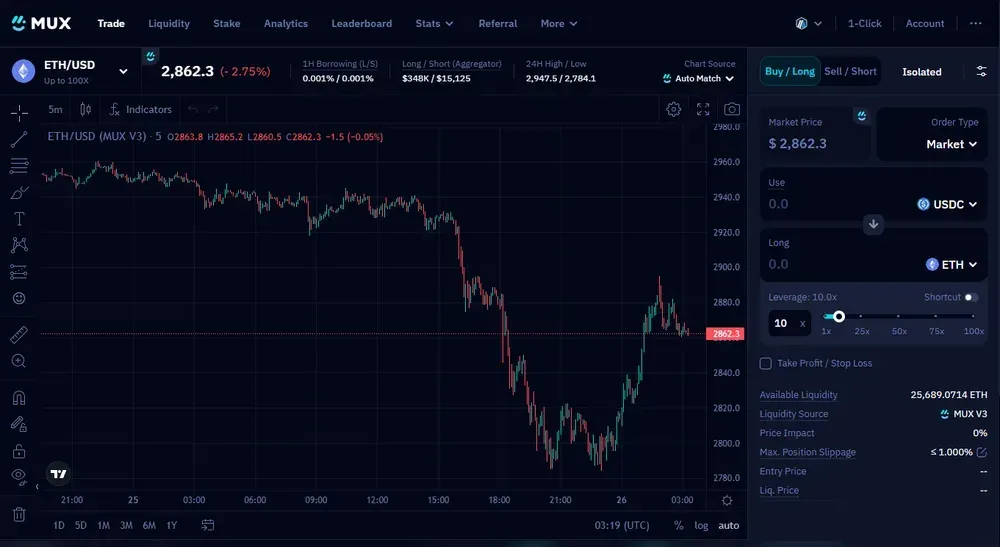This screenshot has height=547, width=1000.
Task: Open the Account menu
Action: click(x=925, y=24)
